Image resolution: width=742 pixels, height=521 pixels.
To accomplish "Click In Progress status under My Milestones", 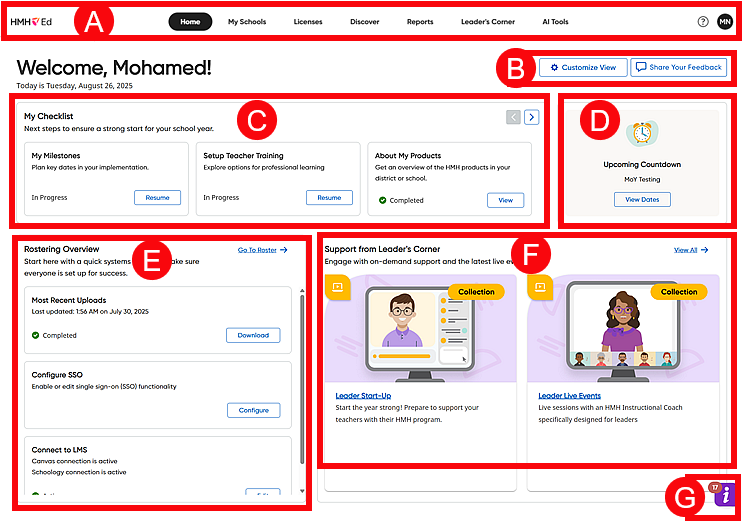I will click(x=49, y=197).
